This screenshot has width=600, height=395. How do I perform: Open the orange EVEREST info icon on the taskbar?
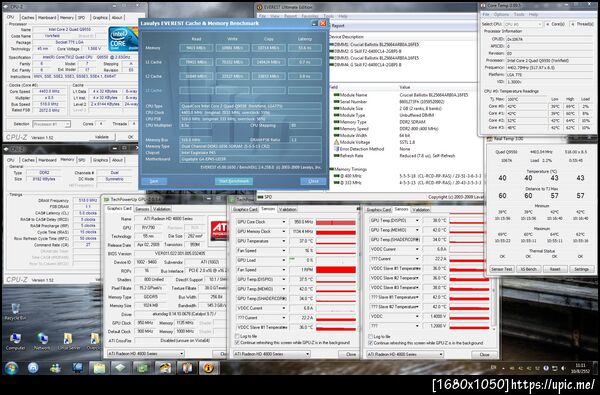(209, 368)
